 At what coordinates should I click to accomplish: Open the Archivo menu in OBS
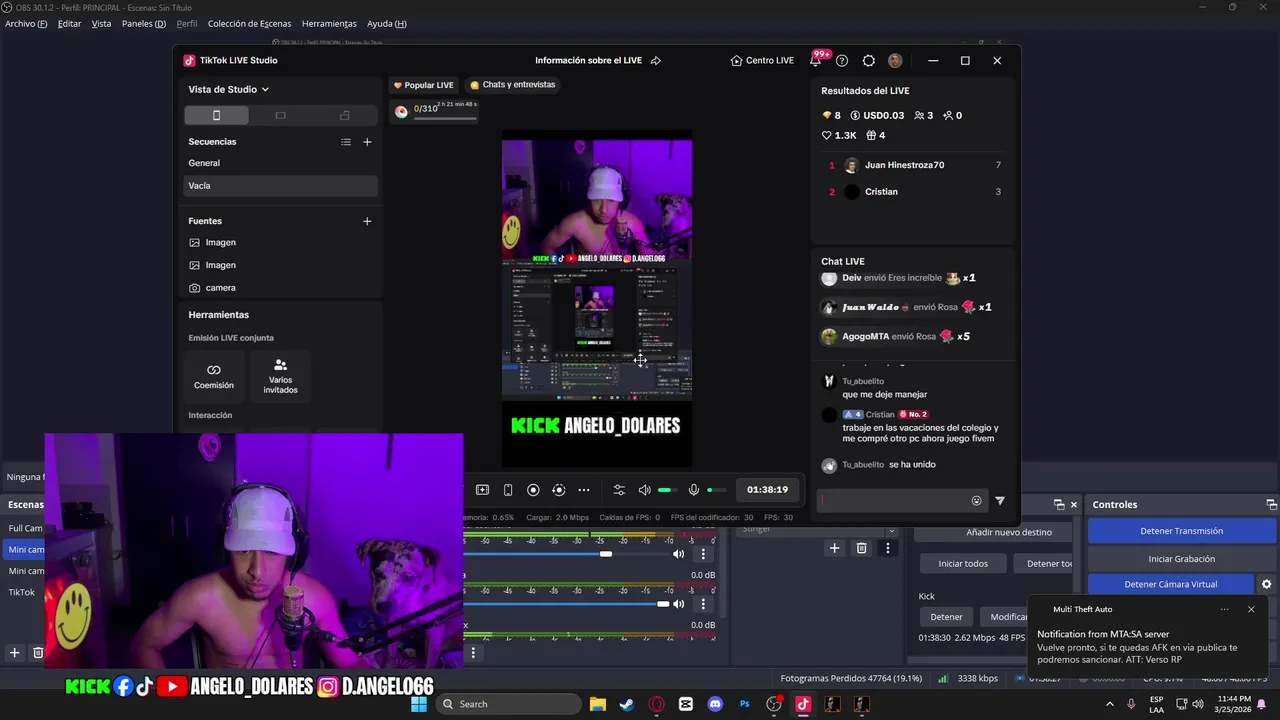26,24
